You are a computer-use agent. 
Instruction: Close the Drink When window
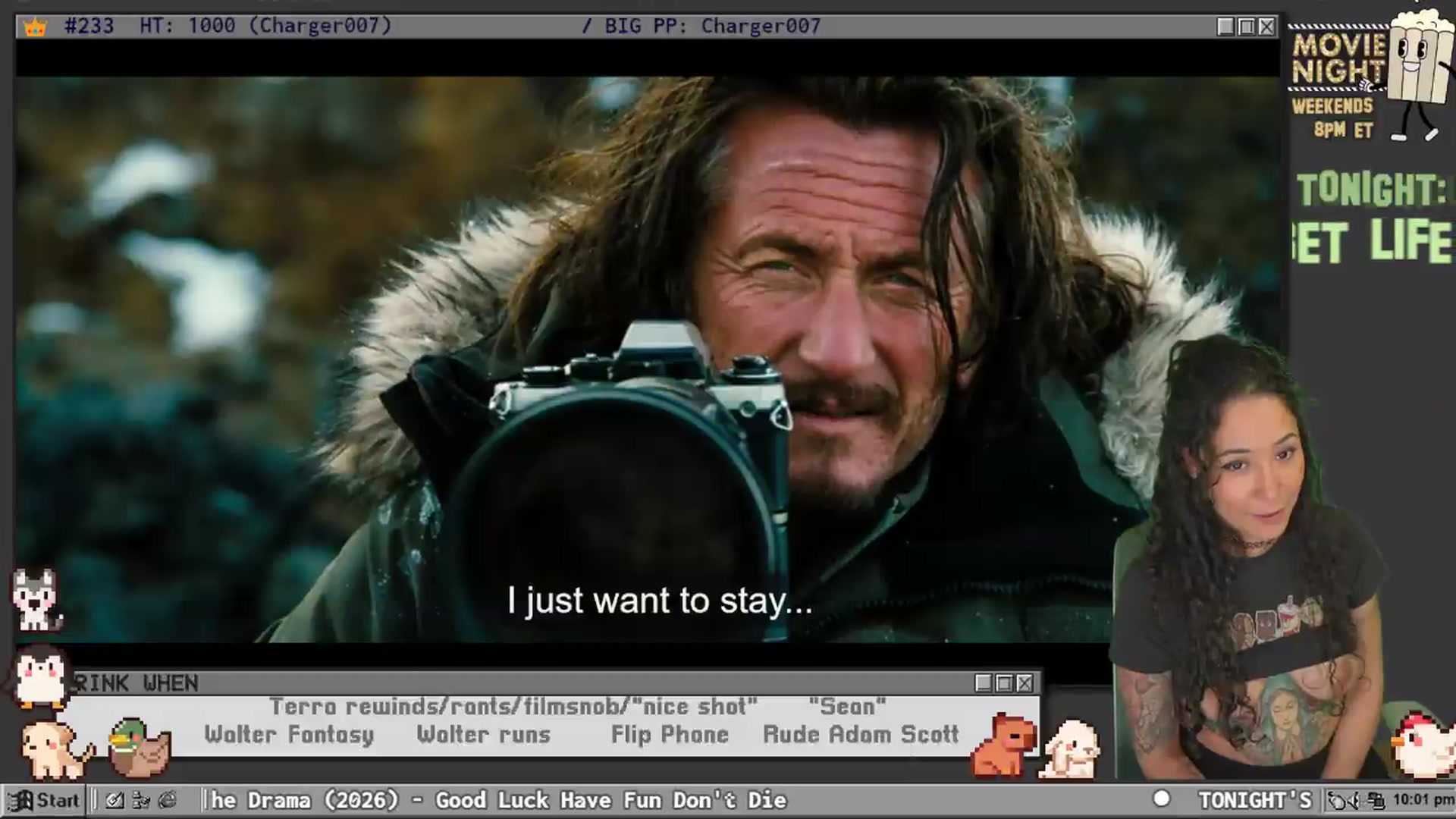(1025, 683)
